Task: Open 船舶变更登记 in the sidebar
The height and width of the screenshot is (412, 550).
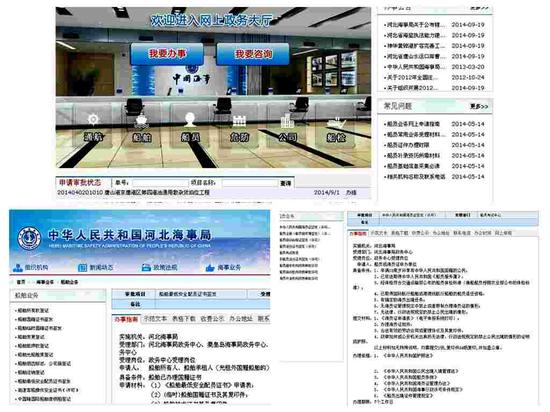Action: (x=31, y=337)
